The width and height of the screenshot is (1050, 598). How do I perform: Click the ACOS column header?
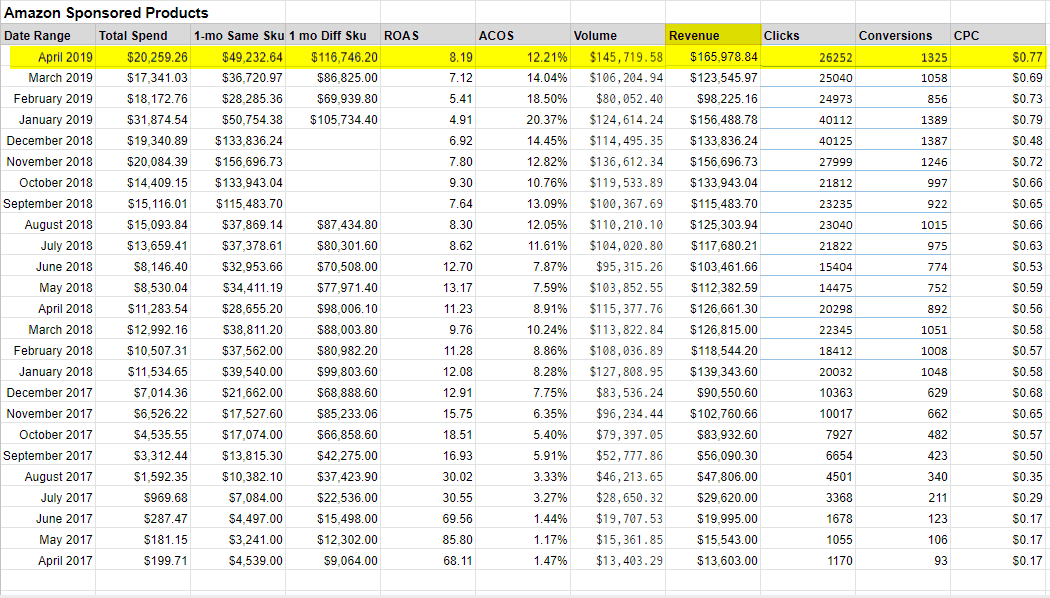524,35
